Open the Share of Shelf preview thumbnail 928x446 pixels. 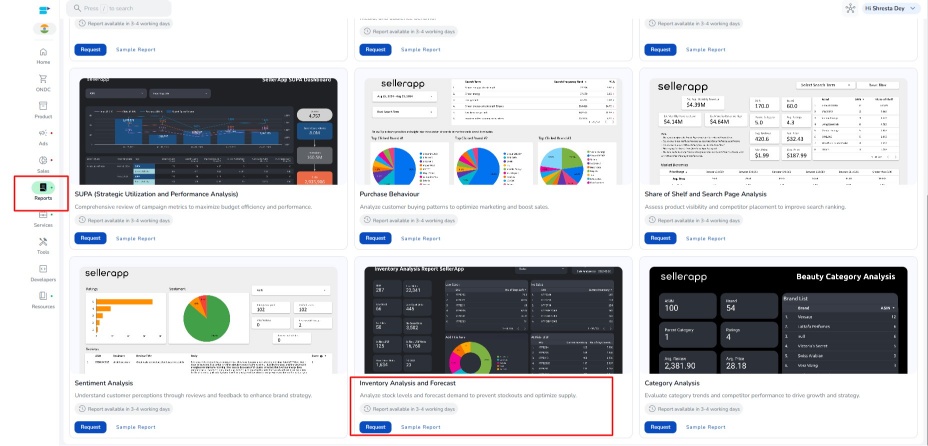tap(778, 131)
